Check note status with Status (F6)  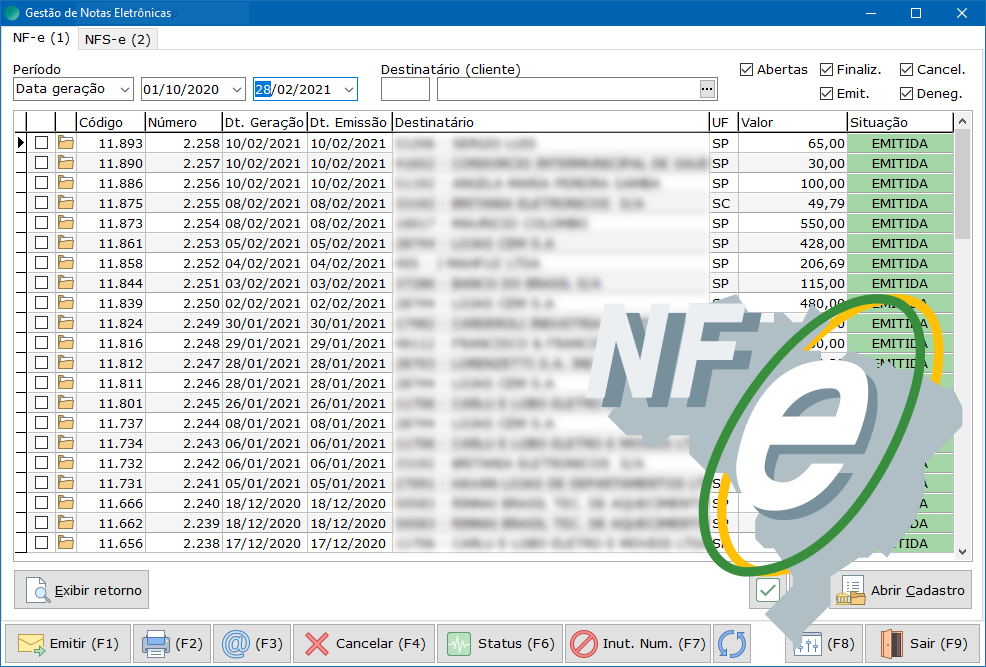[500, 644]
